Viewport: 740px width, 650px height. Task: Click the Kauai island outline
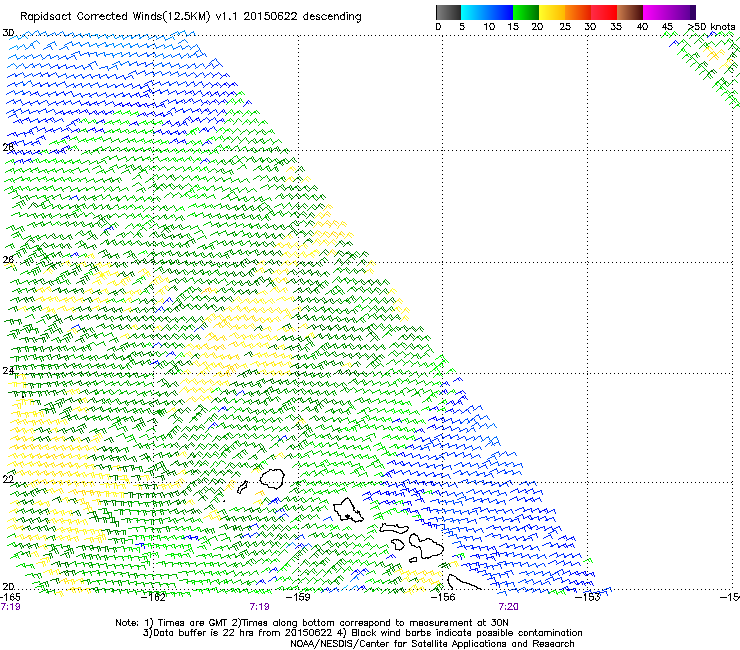click(272, 479)
